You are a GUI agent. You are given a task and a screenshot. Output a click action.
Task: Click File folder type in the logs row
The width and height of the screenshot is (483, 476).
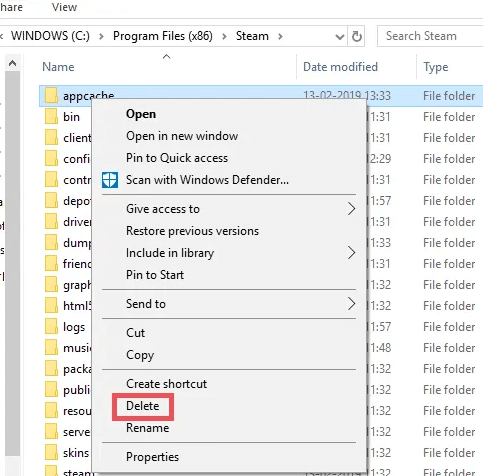[449, 327]
